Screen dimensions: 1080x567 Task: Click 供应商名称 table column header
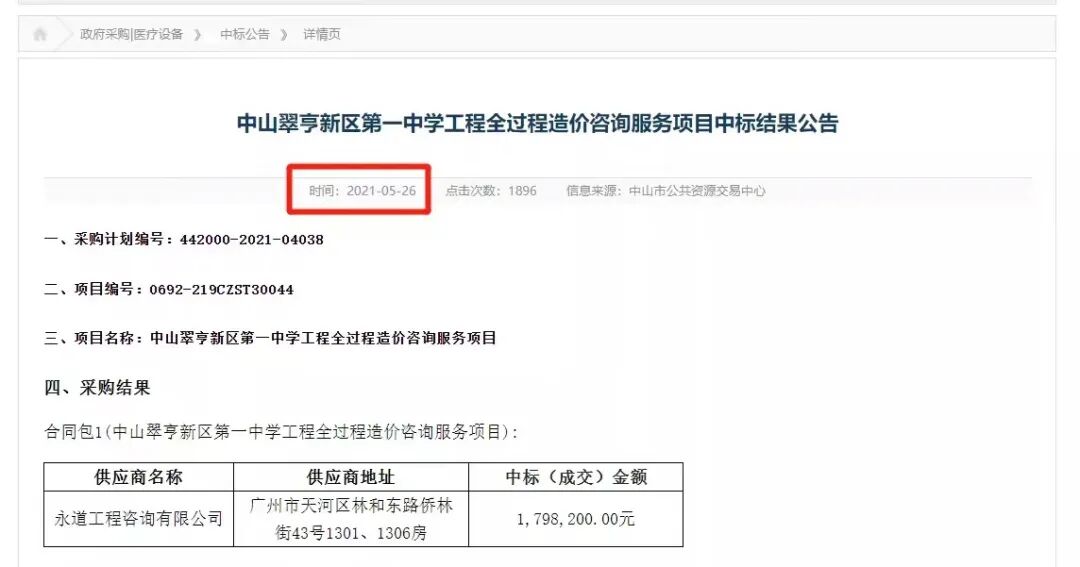click(x=138, y=477)
